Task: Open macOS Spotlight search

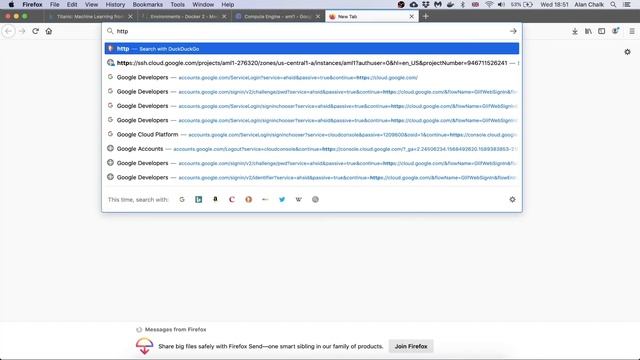Action: click(x=613, y=4)
